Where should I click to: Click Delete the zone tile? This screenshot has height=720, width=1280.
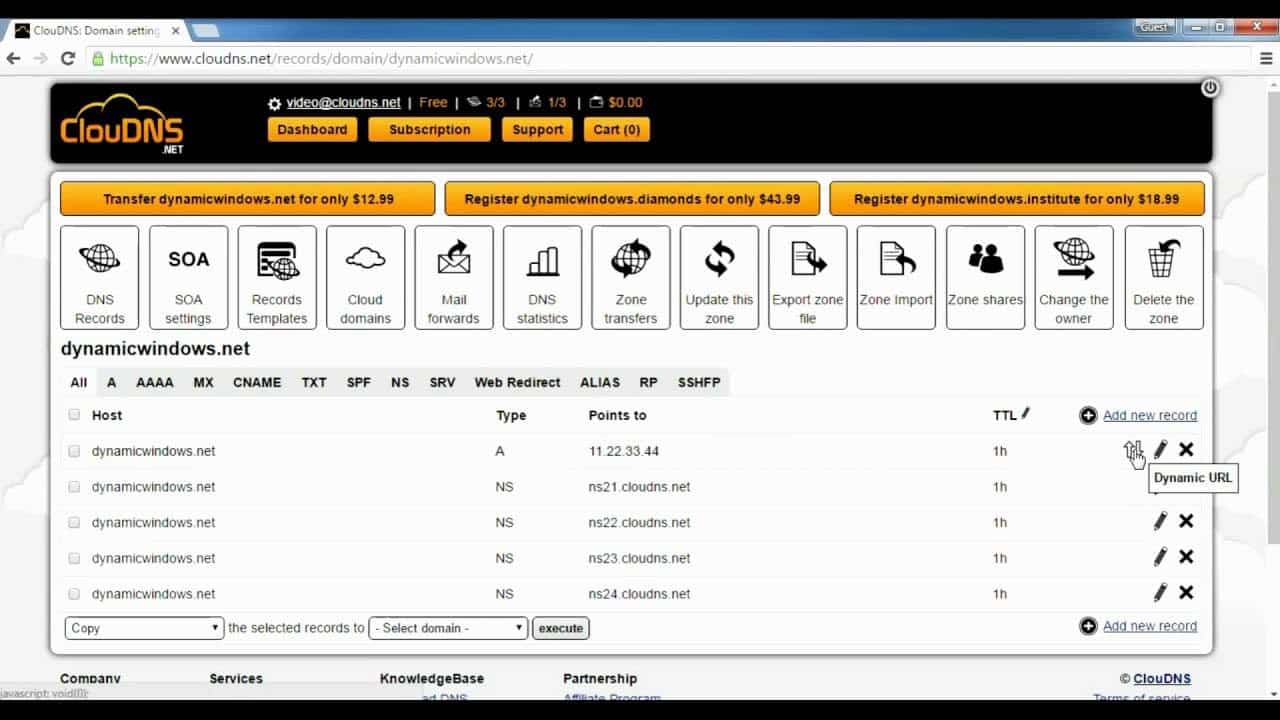coord(1164,277)
